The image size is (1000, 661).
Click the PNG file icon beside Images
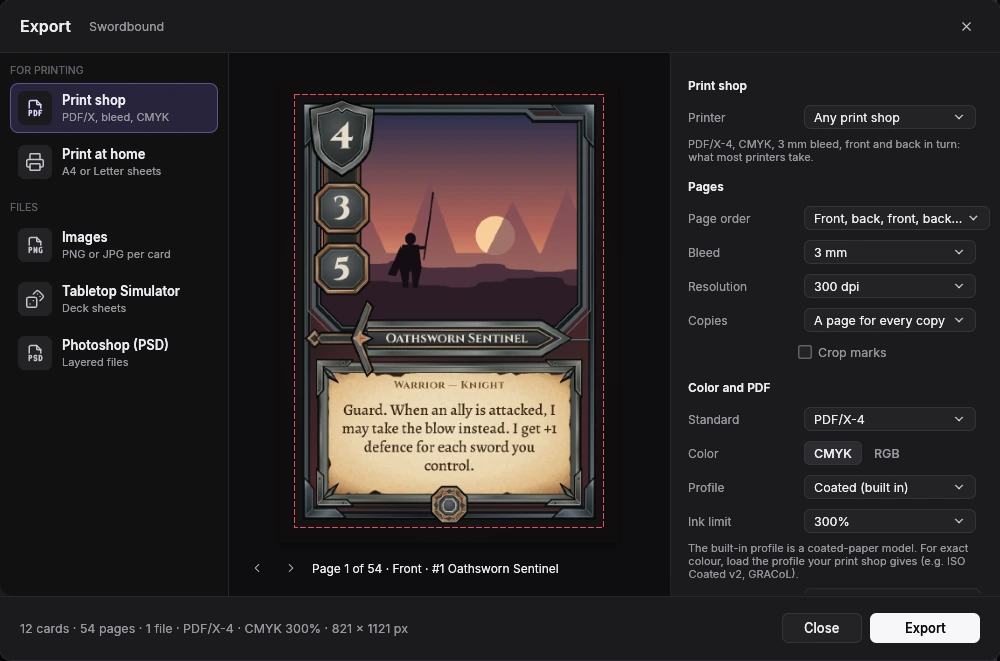click(35, 245)
